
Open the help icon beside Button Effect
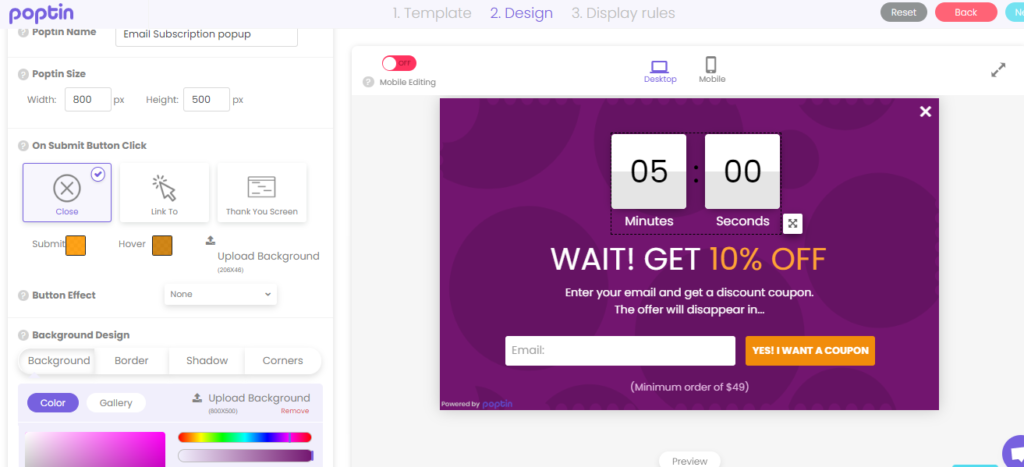click(x=24, y=295)
